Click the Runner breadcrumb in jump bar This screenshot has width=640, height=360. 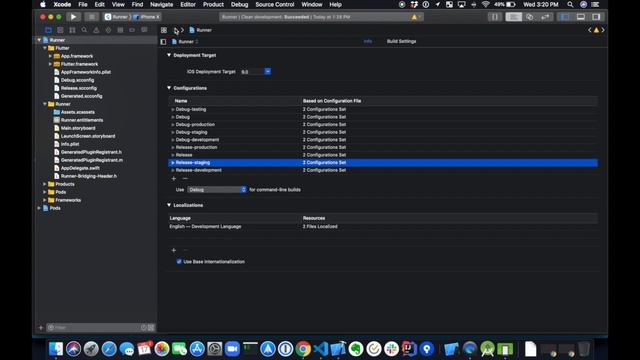tap(200, 30)
